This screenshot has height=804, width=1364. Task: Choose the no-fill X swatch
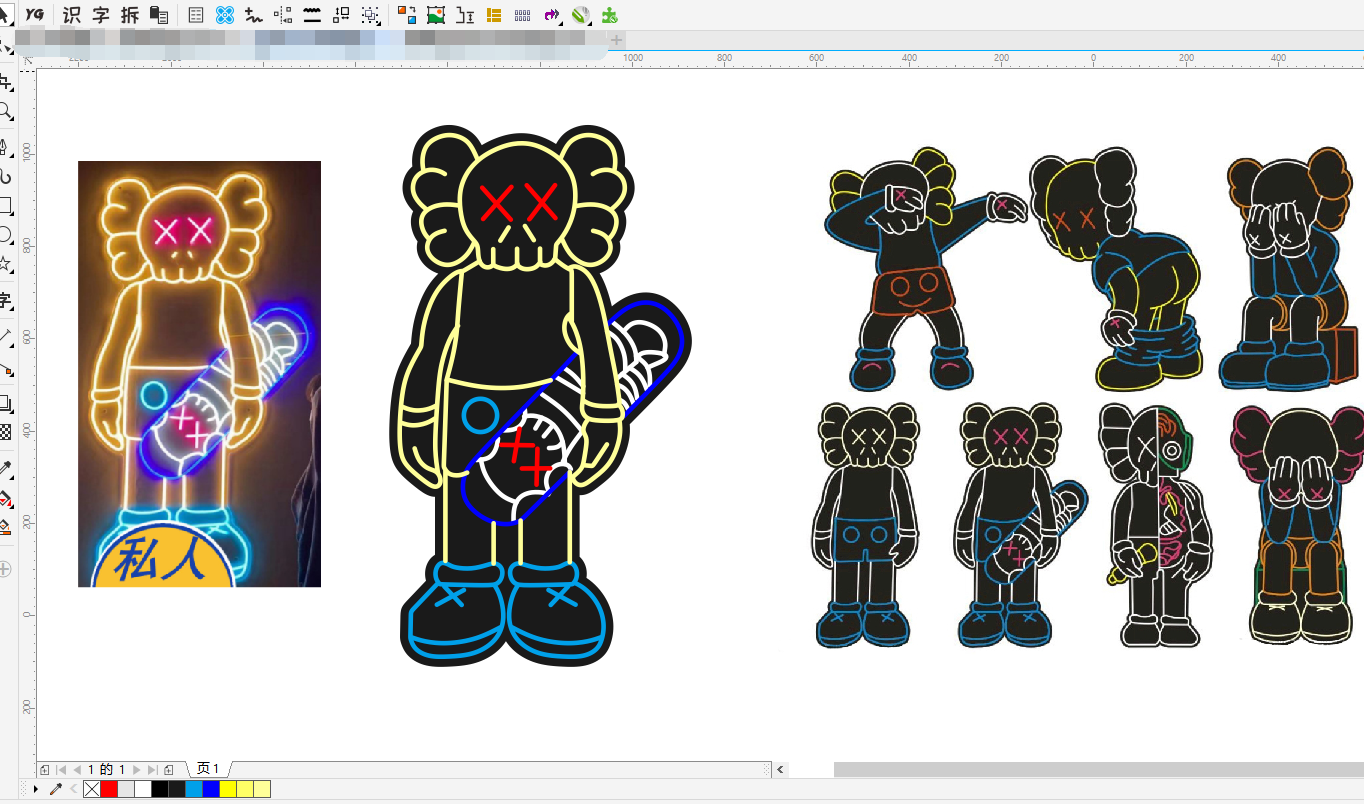point(92,790)
